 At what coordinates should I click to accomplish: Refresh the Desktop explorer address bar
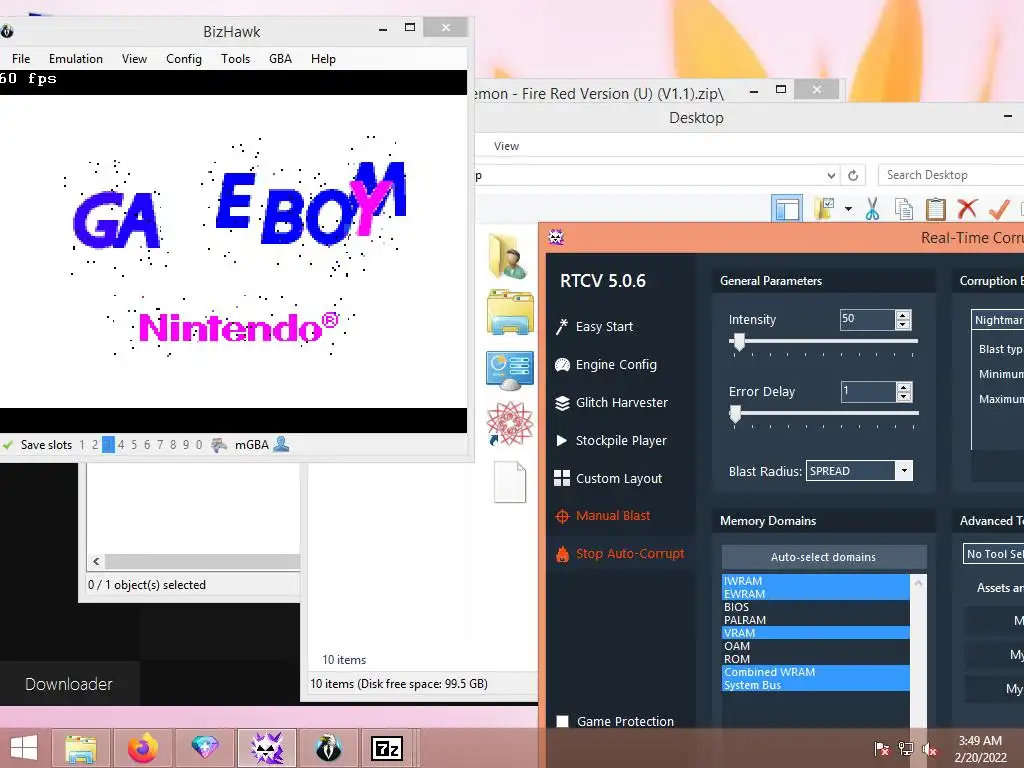tap(853, 175)
